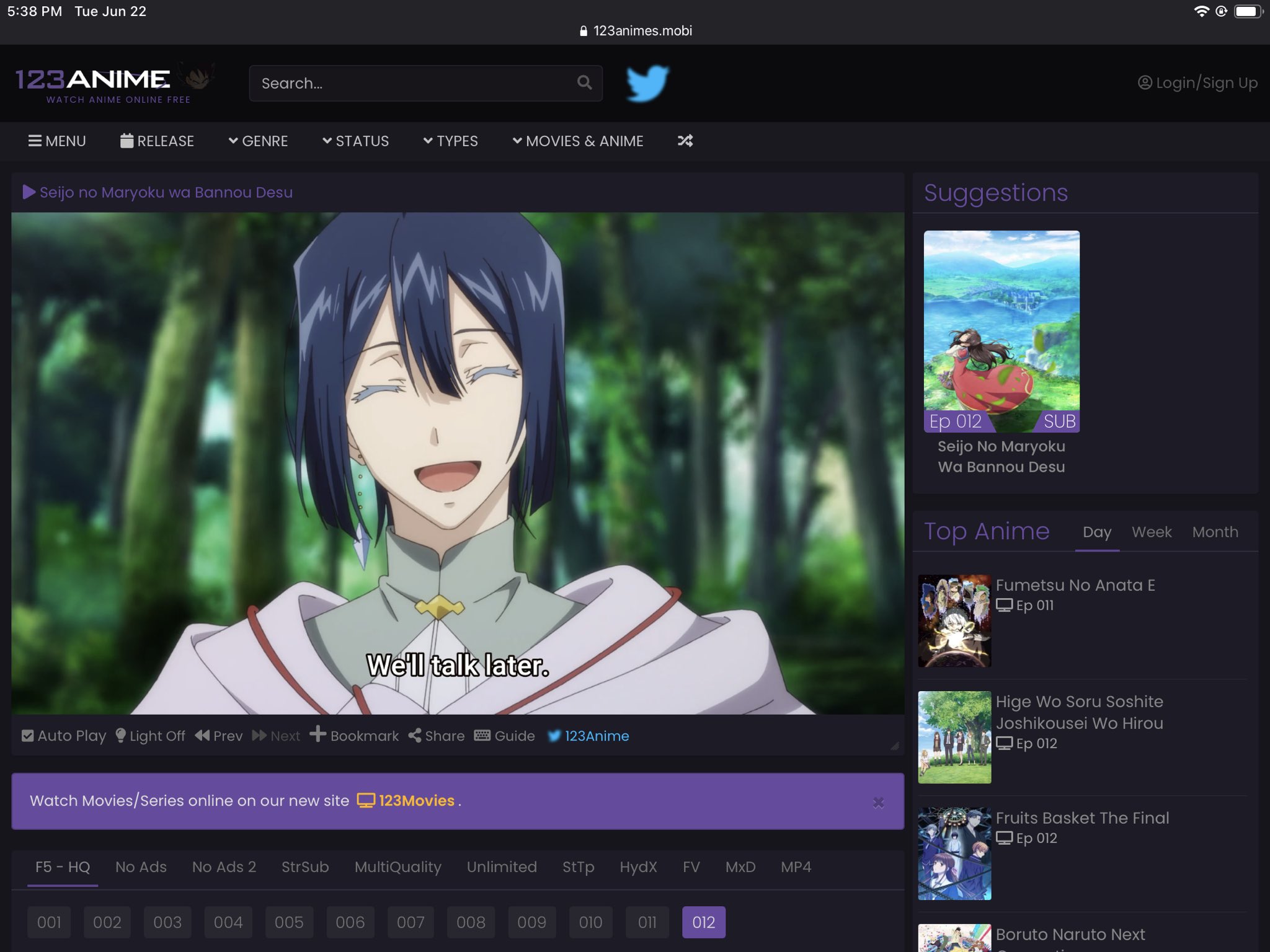Click the shuffle random anime icon

(685, 141)
